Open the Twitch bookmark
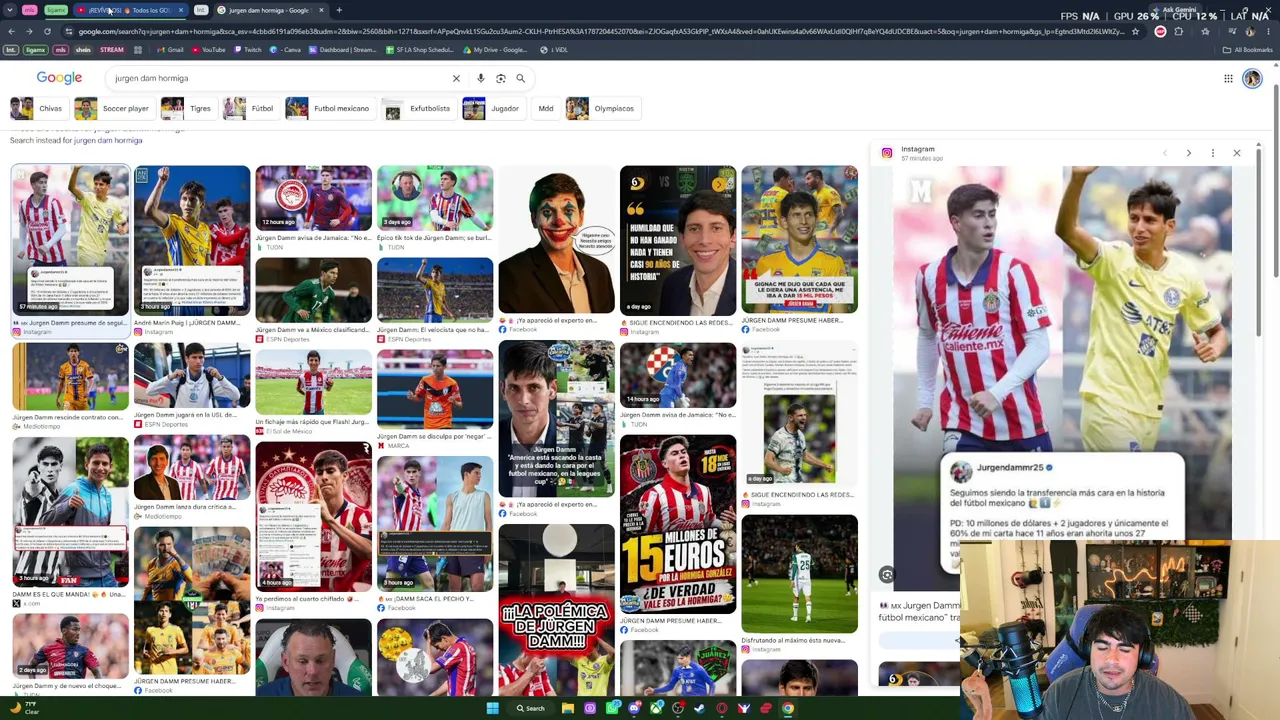Viewport: 1280px width, 720px height. pos(247,50)
